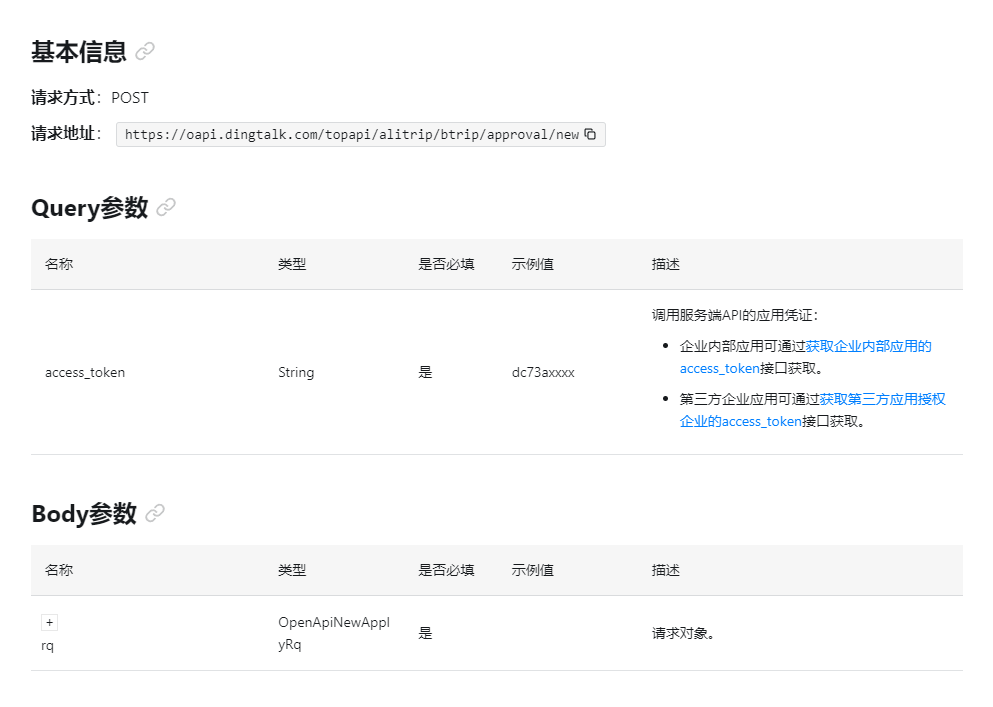Click the dc73axxxx example value
The image size is (993, 707).
pos(543,372)
